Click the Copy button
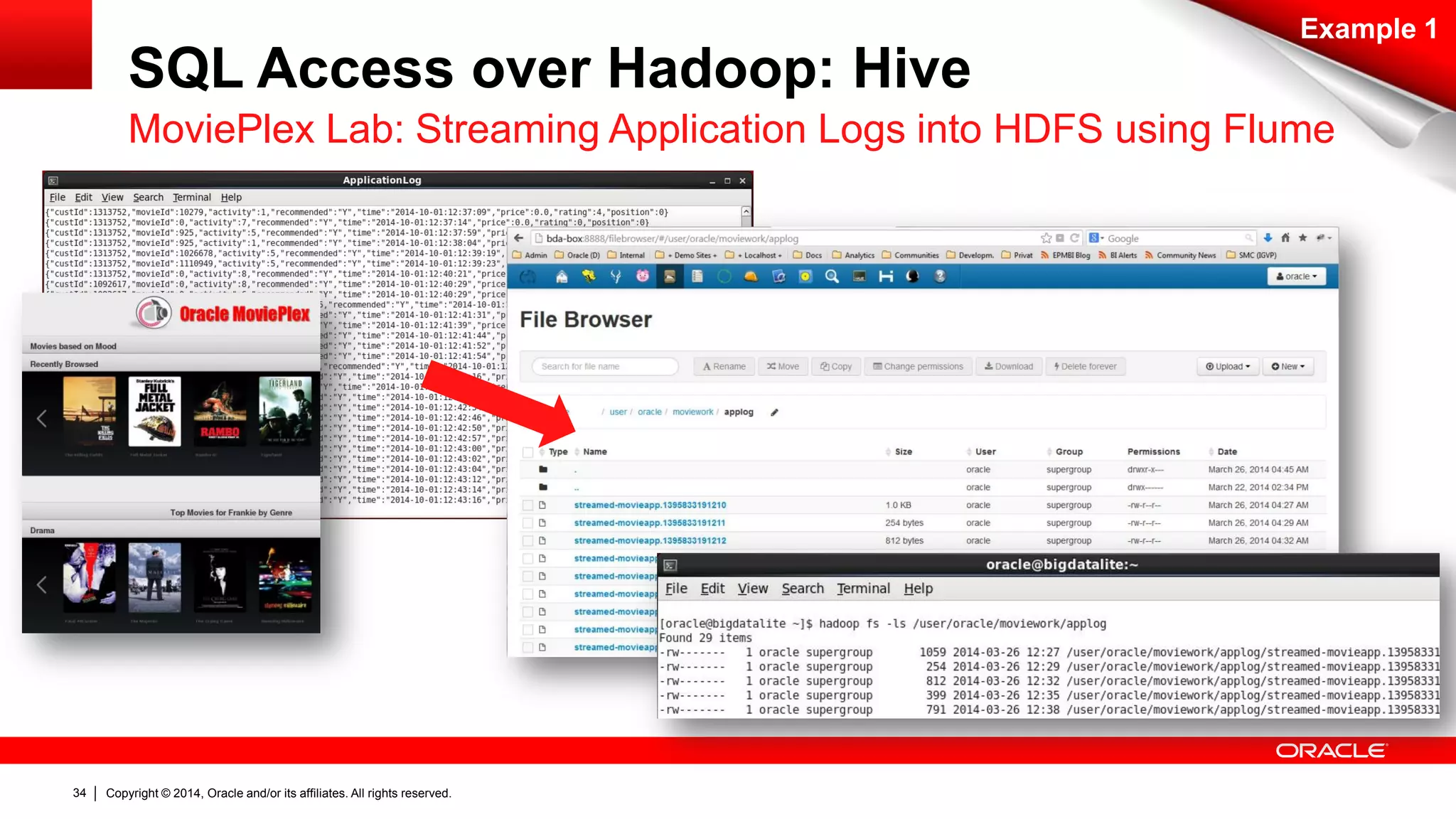Viewport: 1456px width, 819px height. click(x=836, y=367)
